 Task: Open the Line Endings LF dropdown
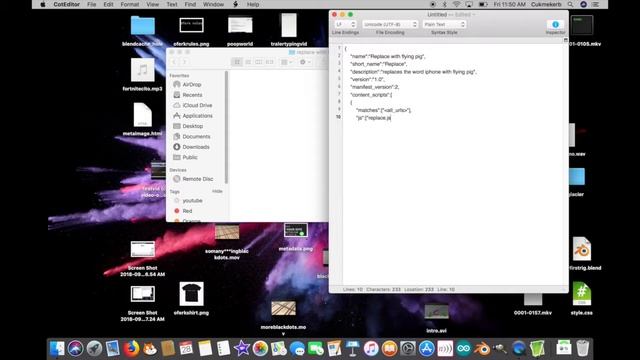[x=345, y=24]
